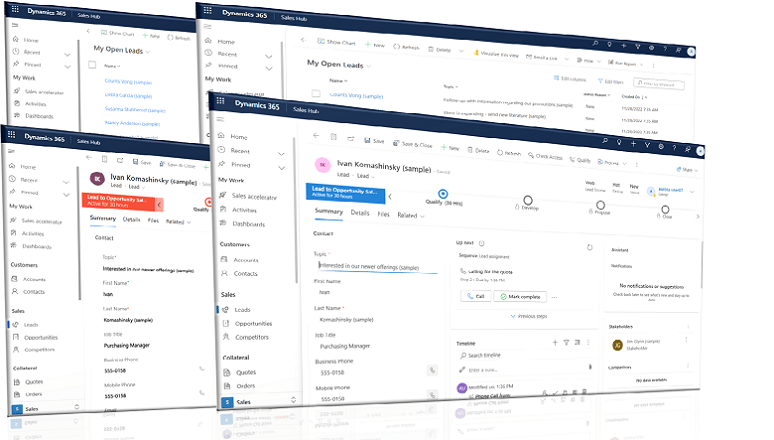Click the Edit columns icon
Screen dimensions: 774x440
(557, 78)
